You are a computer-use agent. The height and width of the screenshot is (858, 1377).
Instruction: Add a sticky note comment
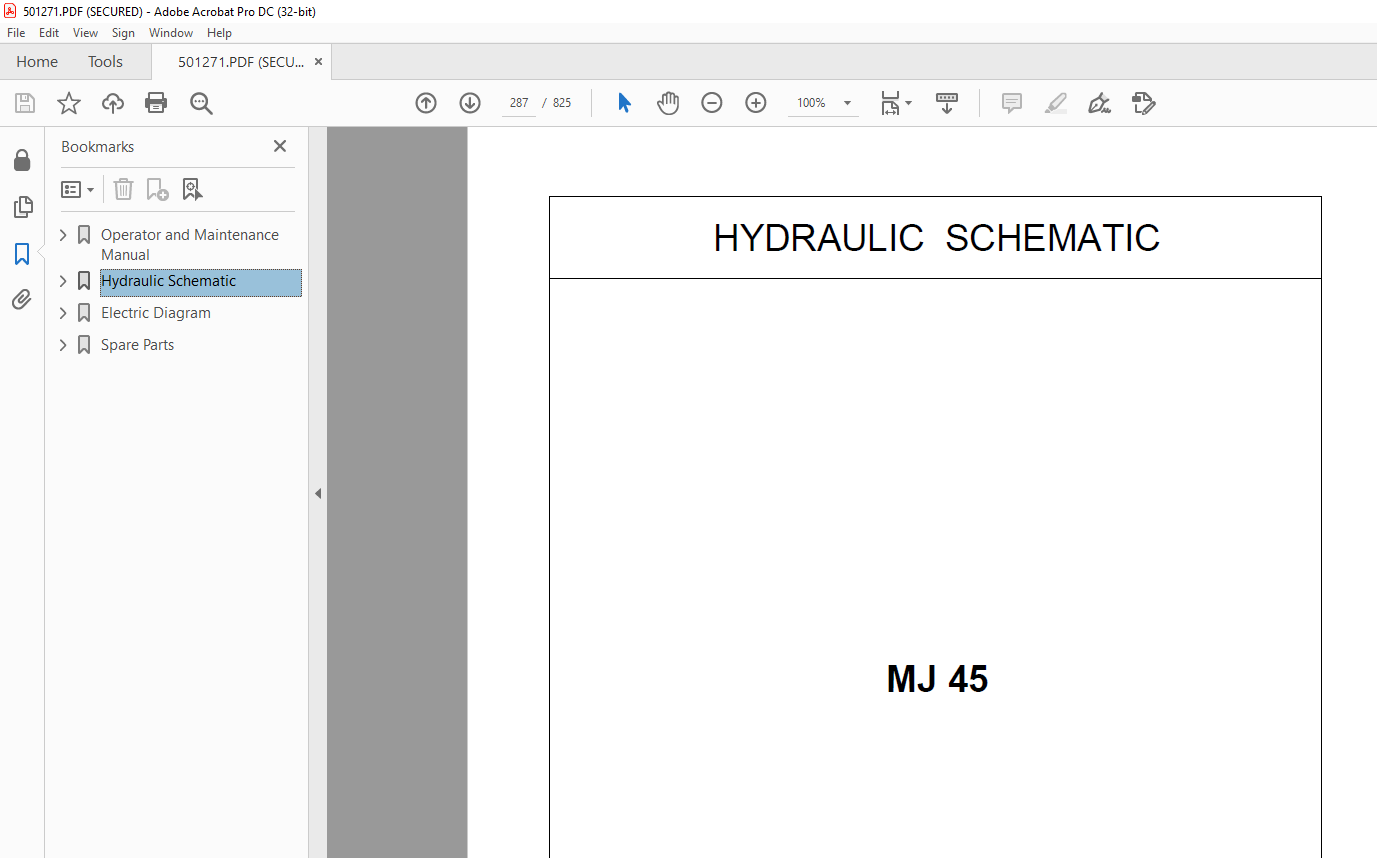(x=1012, y=103)
